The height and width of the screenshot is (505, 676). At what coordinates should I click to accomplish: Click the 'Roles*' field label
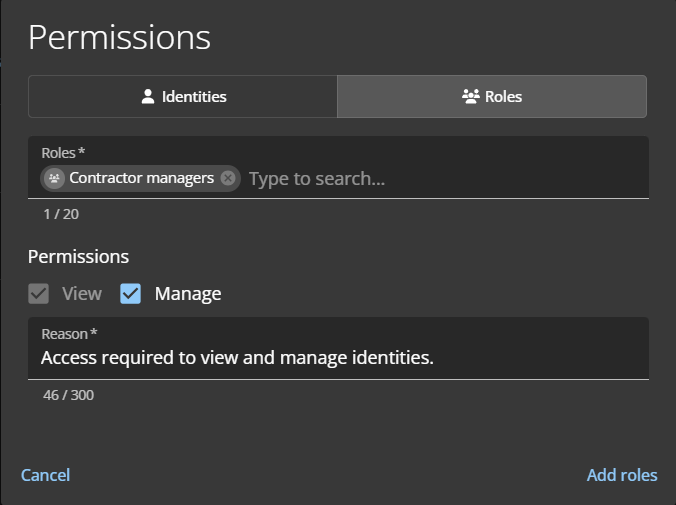point(63,152)
